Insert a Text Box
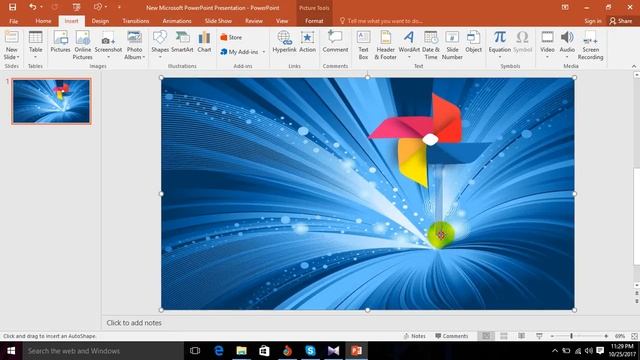 click(x=363, y=45)
